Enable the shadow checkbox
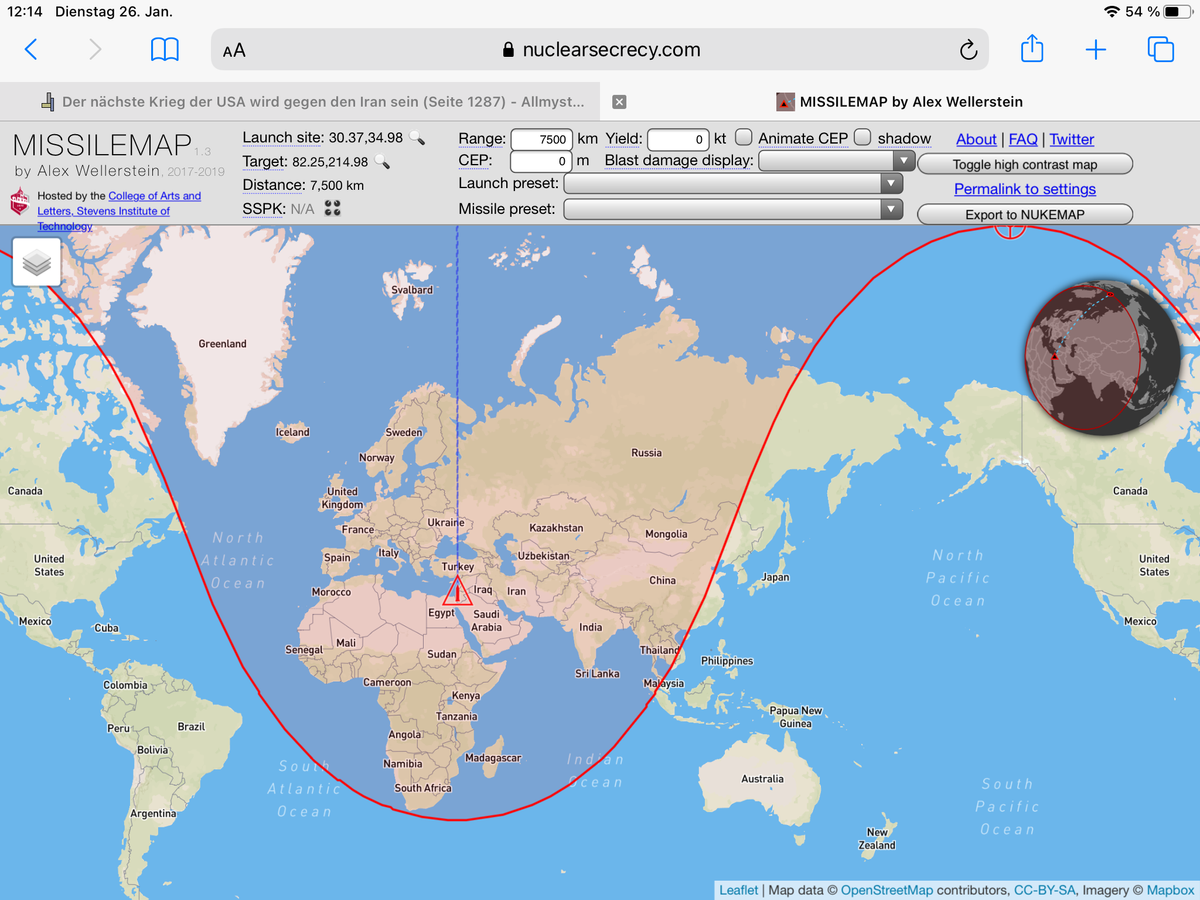The image size is (1200, 900). (x=862, y=137)
